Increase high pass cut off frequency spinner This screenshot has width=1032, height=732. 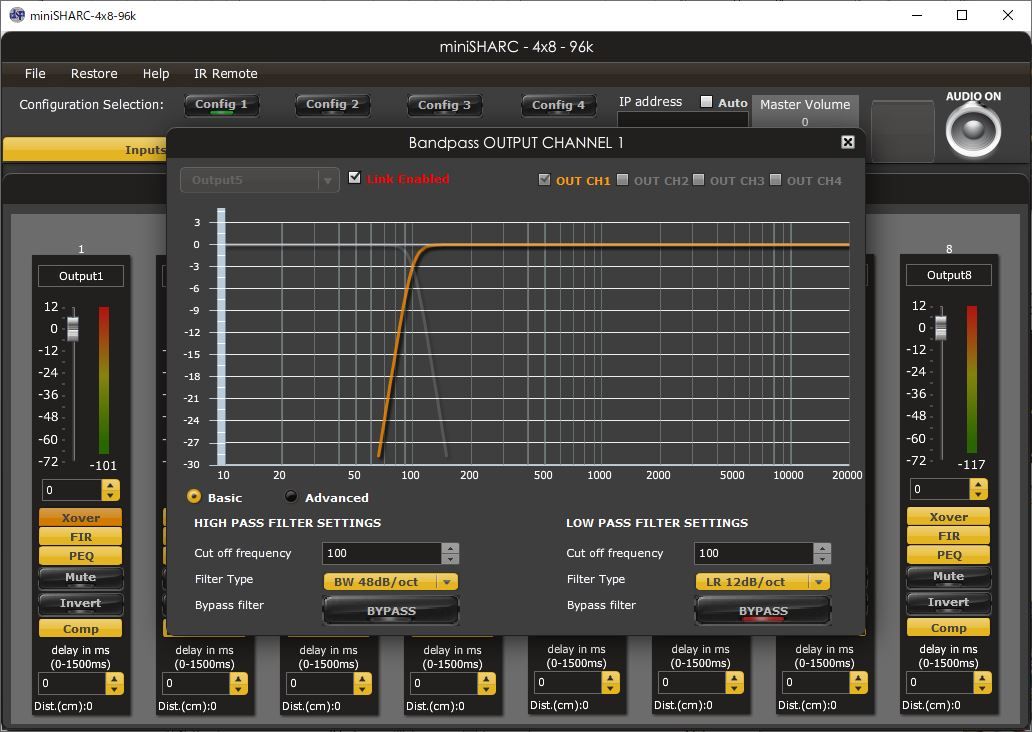click(x=450, y=548)
